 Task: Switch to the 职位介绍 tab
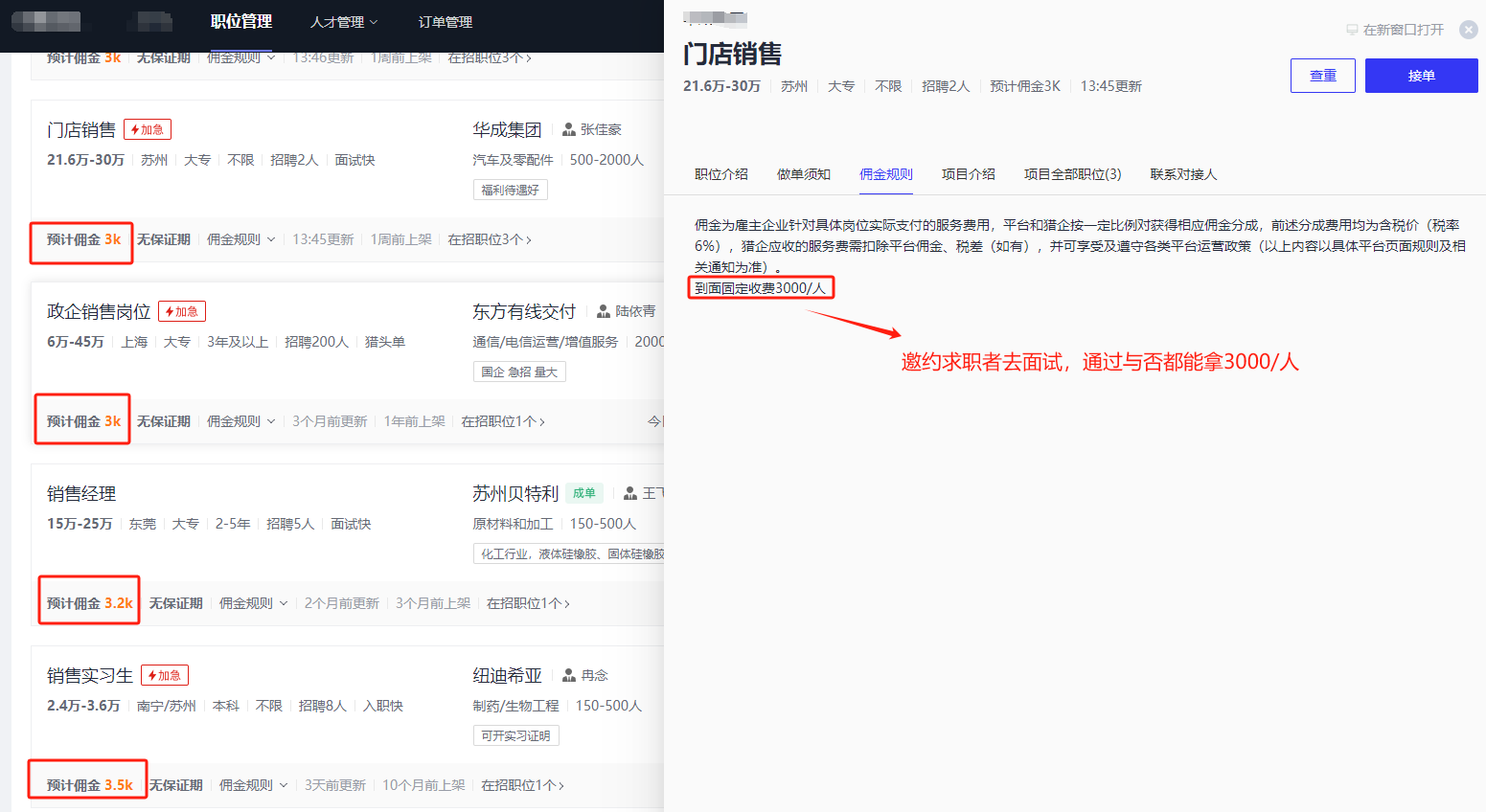click(x=721, y=174)
